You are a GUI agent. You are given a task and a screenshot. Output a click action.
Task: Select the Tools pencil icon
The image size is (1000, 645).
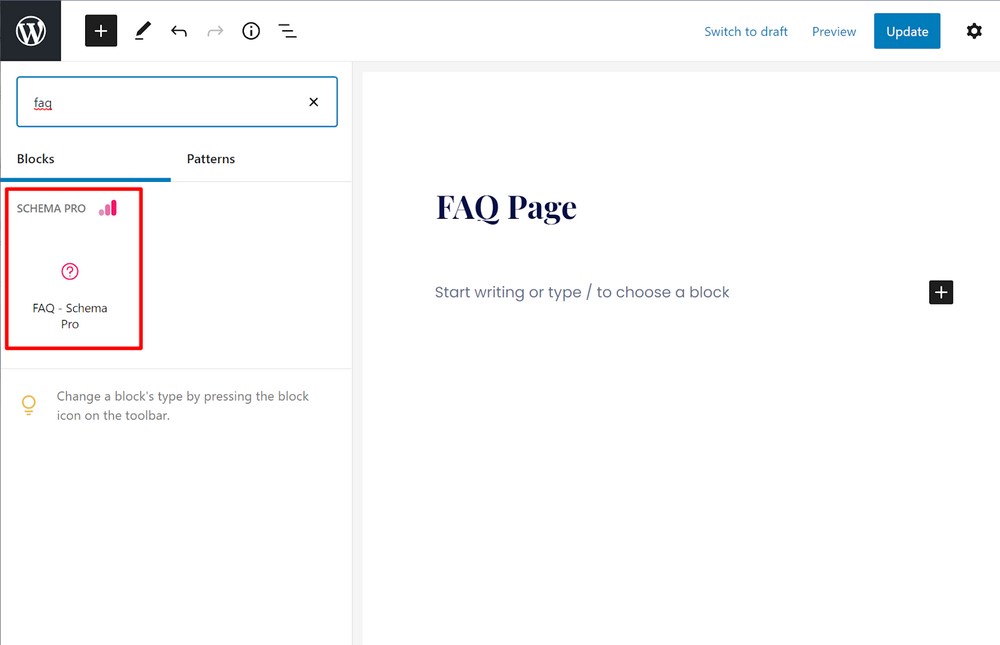pos(143,31)
